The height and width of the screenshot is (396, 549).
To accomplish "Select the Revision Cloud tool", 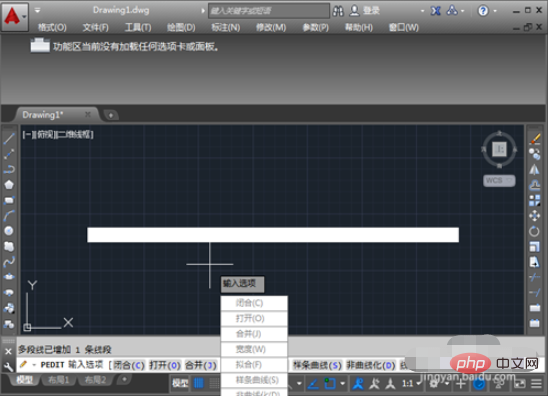I will pos(9,246).
